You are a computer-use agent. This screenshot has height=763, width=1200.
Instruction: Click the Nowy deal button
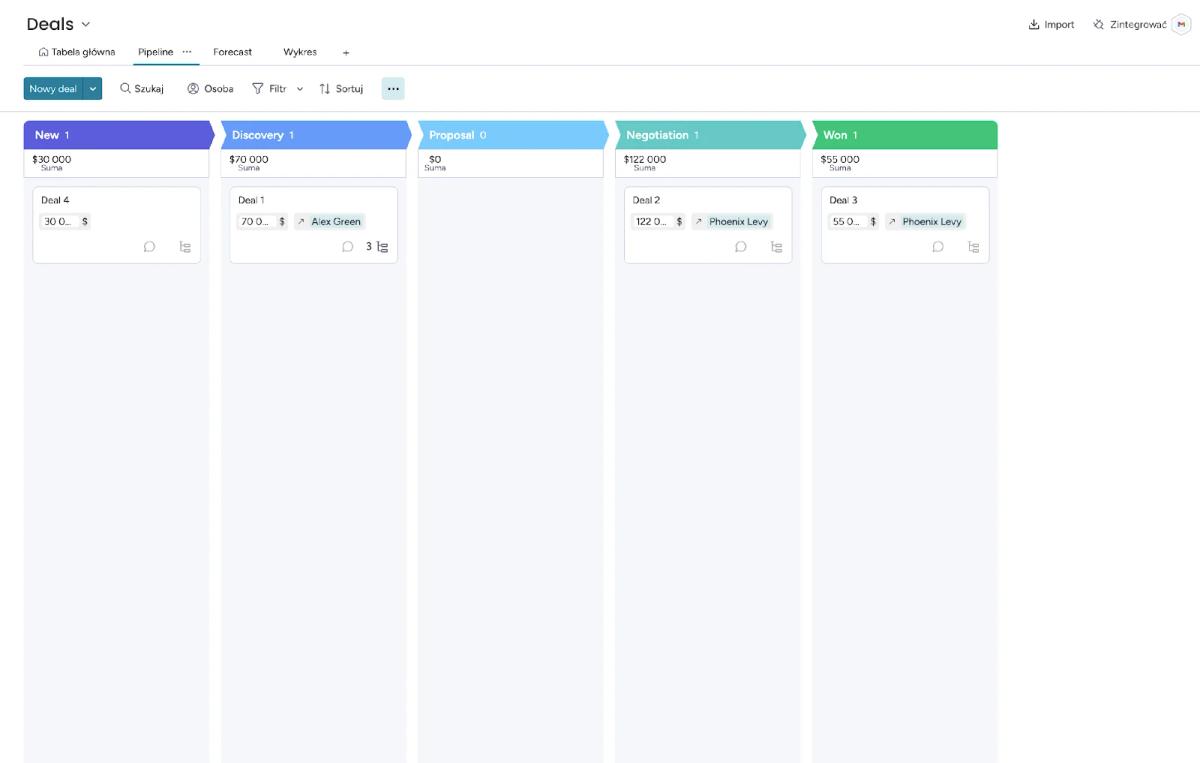coord(53,89)
